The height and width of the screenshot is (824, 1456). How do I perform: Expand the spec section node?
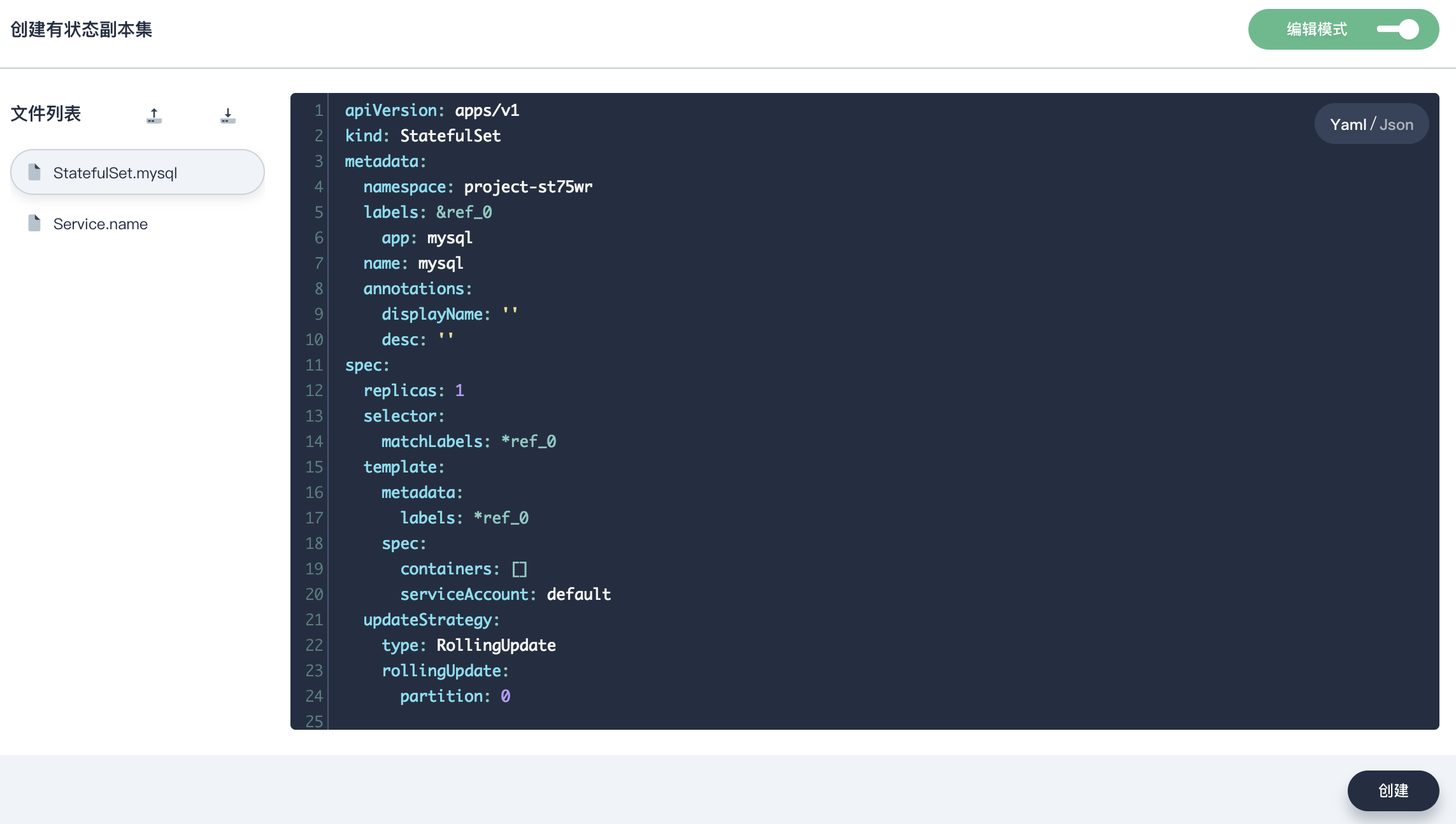tap(335, 365)
